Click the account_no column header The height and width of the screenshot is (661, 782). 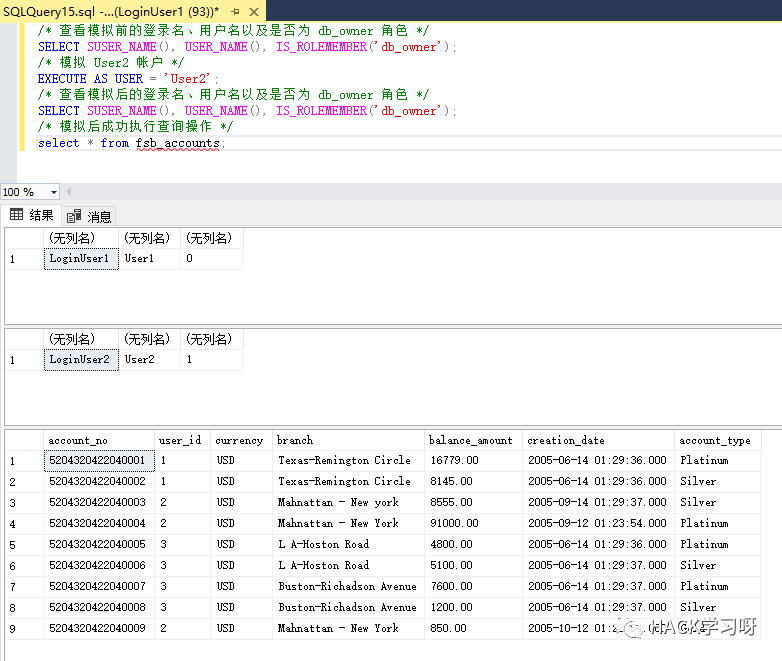99,440
